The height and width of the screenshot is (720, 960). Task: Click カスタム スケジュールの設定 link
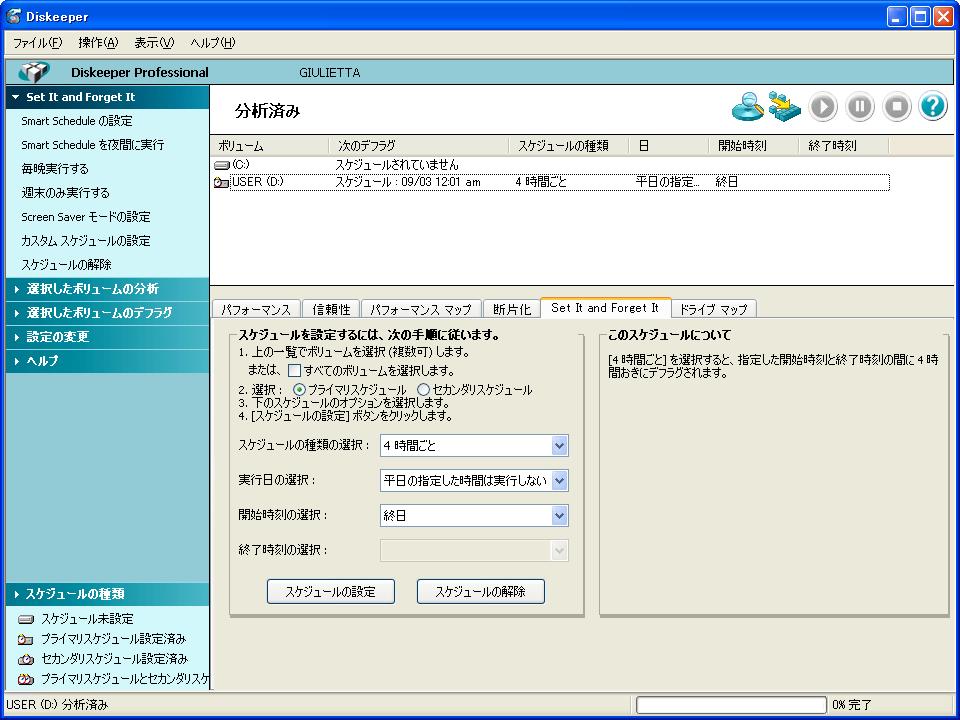86,241
